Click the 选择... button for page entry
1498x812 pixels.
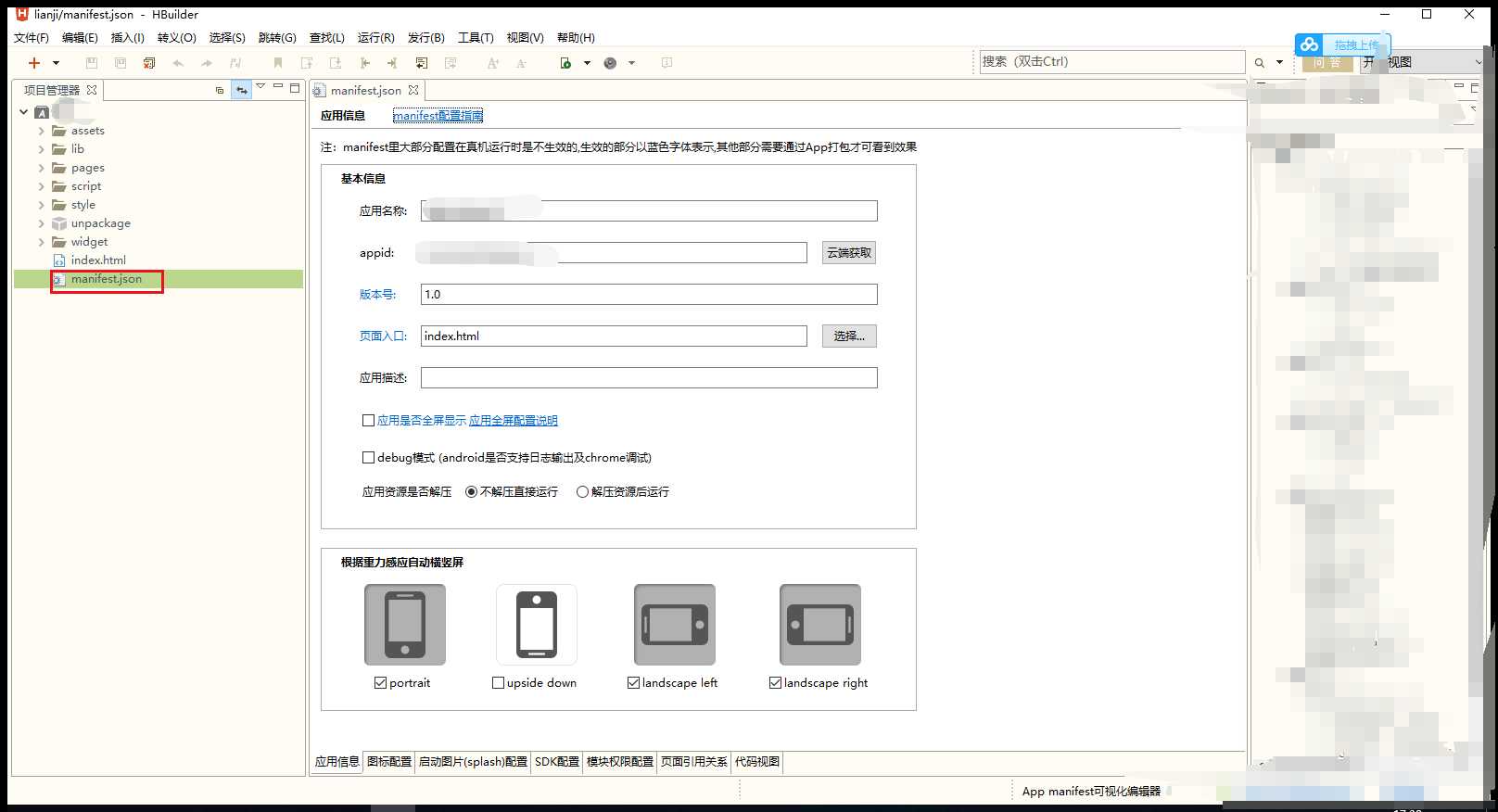(849, 336)
